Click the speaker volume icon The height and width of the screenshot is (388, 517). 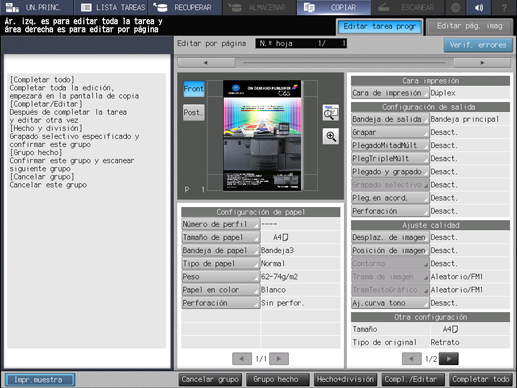pyautogui.click(x=479, y=7)
